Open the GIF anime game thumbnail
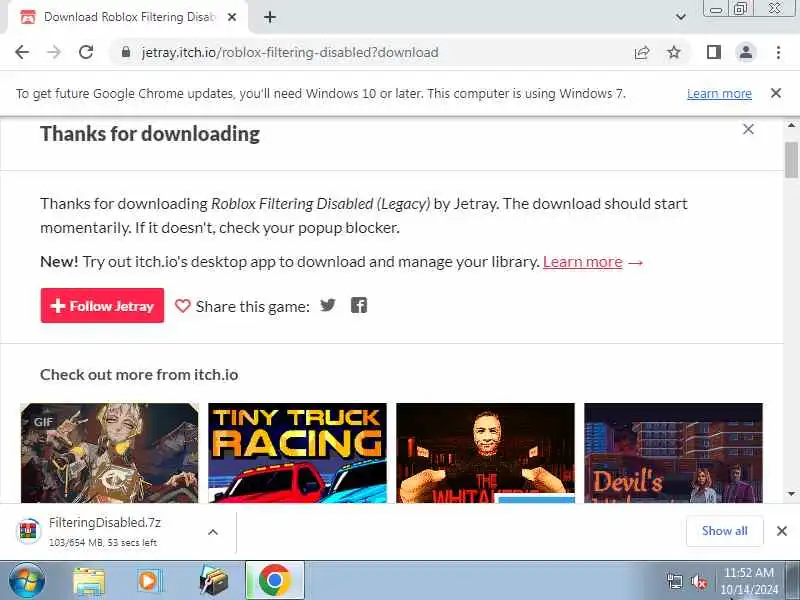The width and height of the screenshot is (800, 600). point(109,453)
